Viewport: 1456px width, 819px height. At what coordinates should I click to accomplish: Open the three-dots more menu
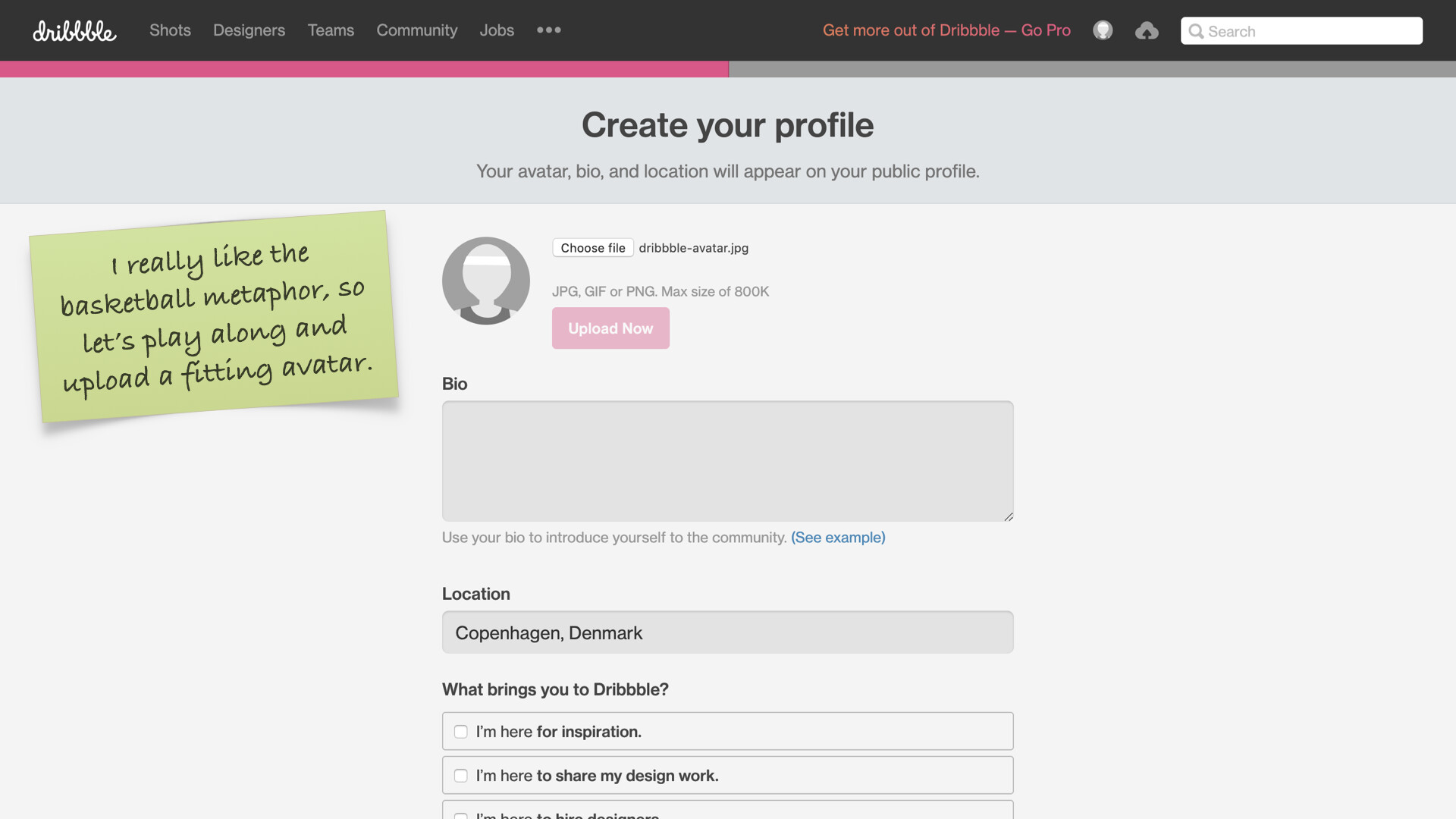pyautogui.click(x=548, y=30)
